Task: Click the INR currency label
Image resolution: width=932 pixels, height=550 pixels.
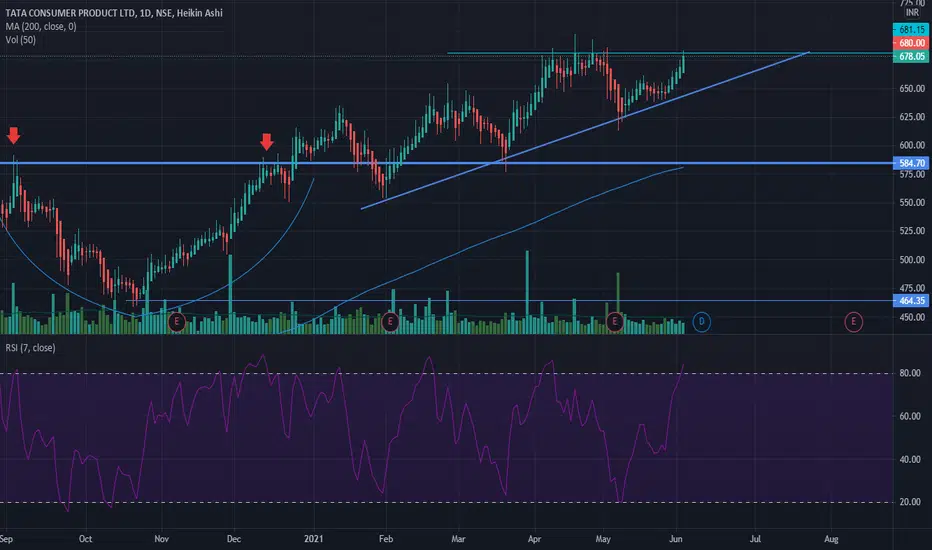Action: [x=912, y=12]
